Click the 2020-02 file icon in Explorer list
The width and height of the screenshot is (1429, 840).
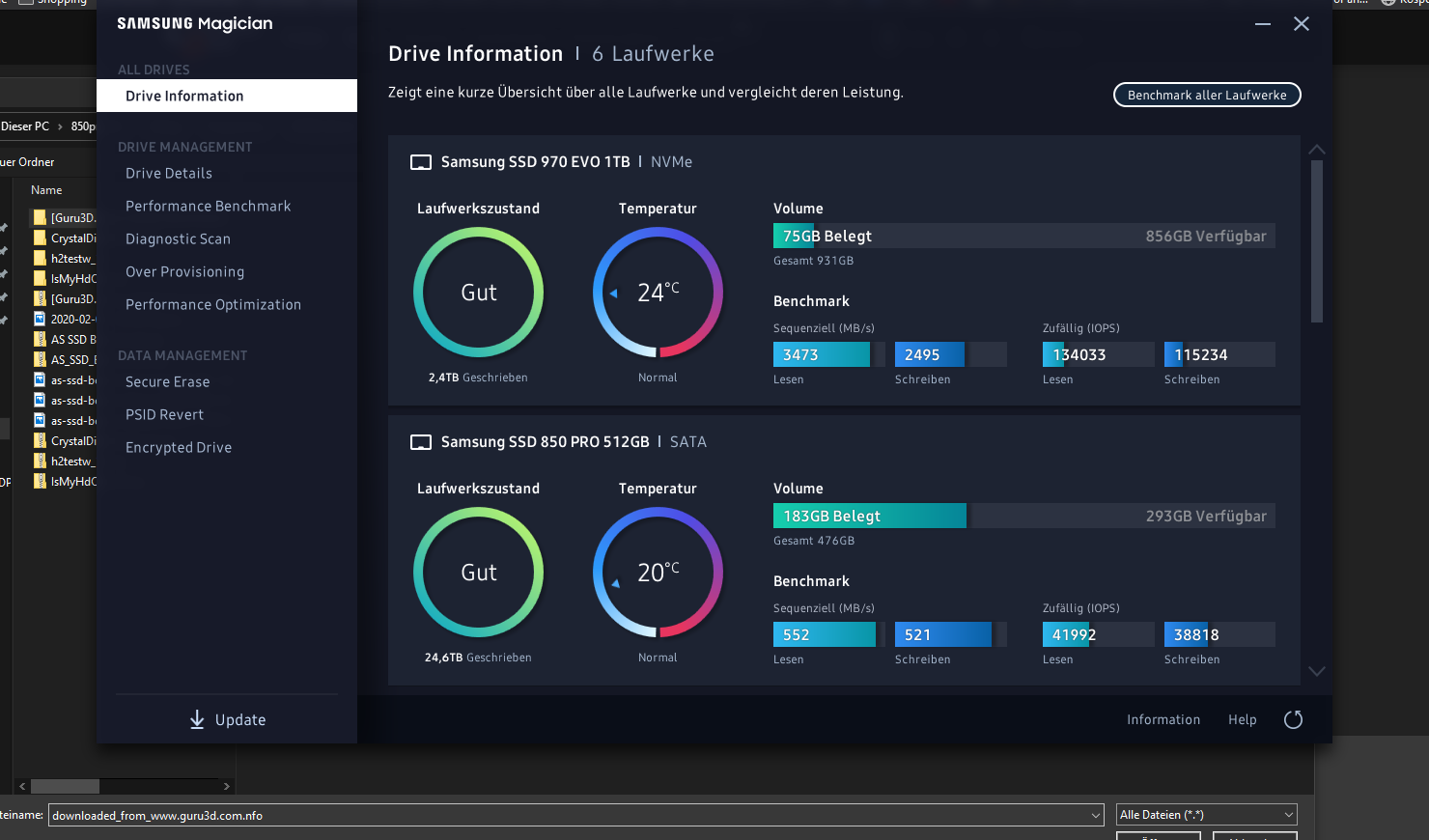[40, 319]
